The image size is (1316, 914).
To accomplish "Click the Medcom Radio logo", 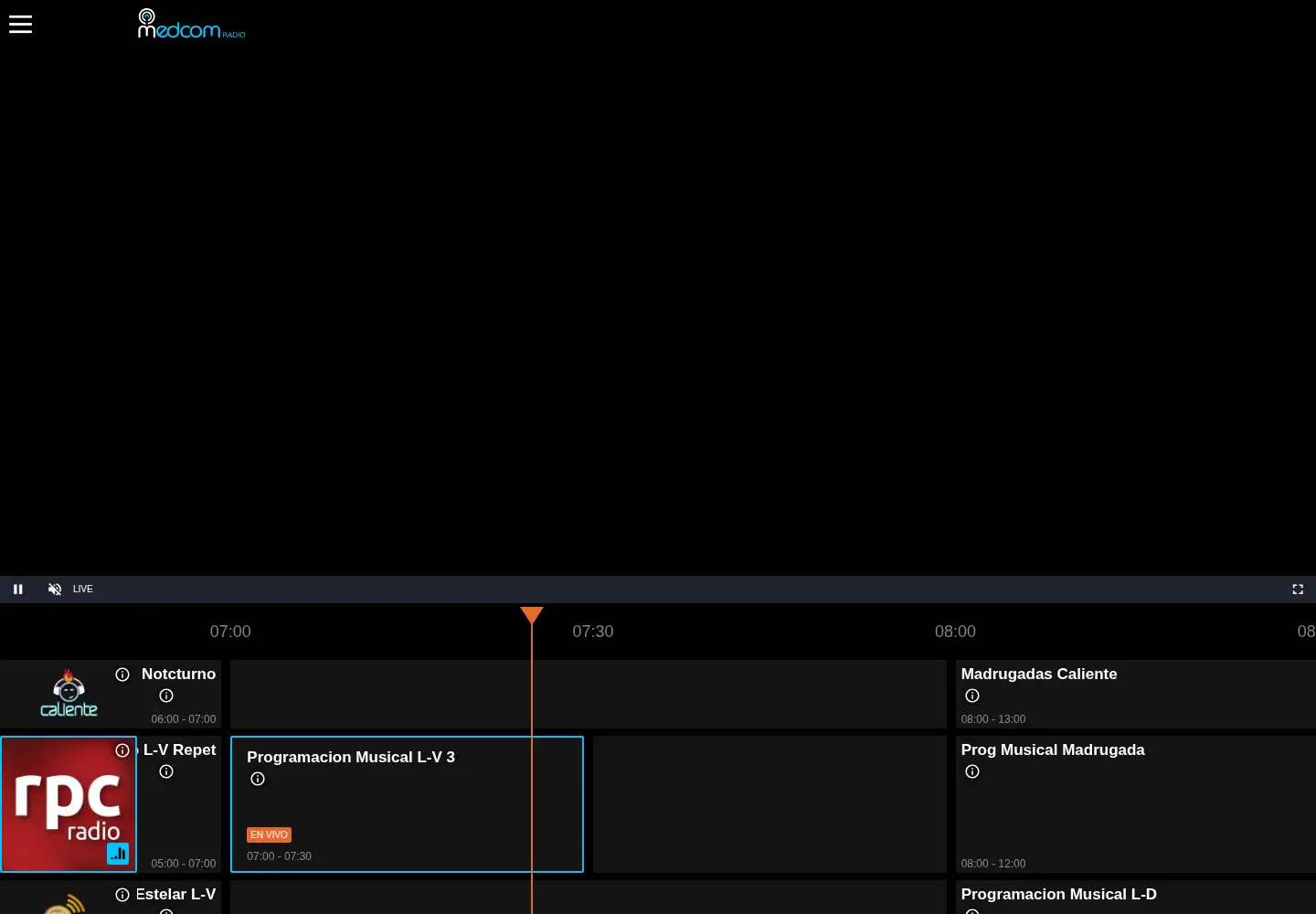I will pyautogui.click(x=192, y=24).
